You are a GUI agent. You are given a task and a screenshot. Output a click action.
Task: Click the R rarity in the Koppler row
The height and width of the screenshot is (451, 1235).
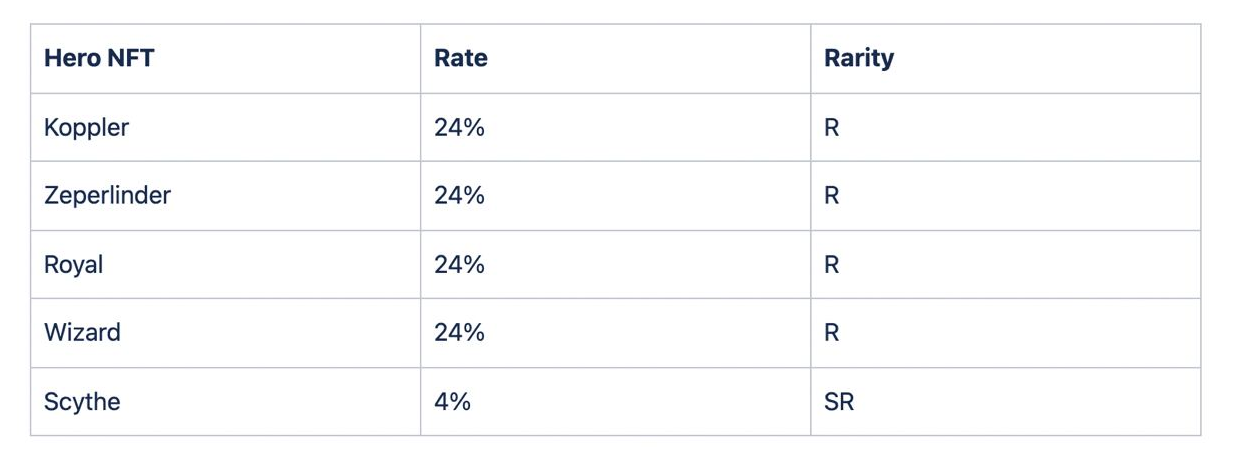[x=831, y=128]
